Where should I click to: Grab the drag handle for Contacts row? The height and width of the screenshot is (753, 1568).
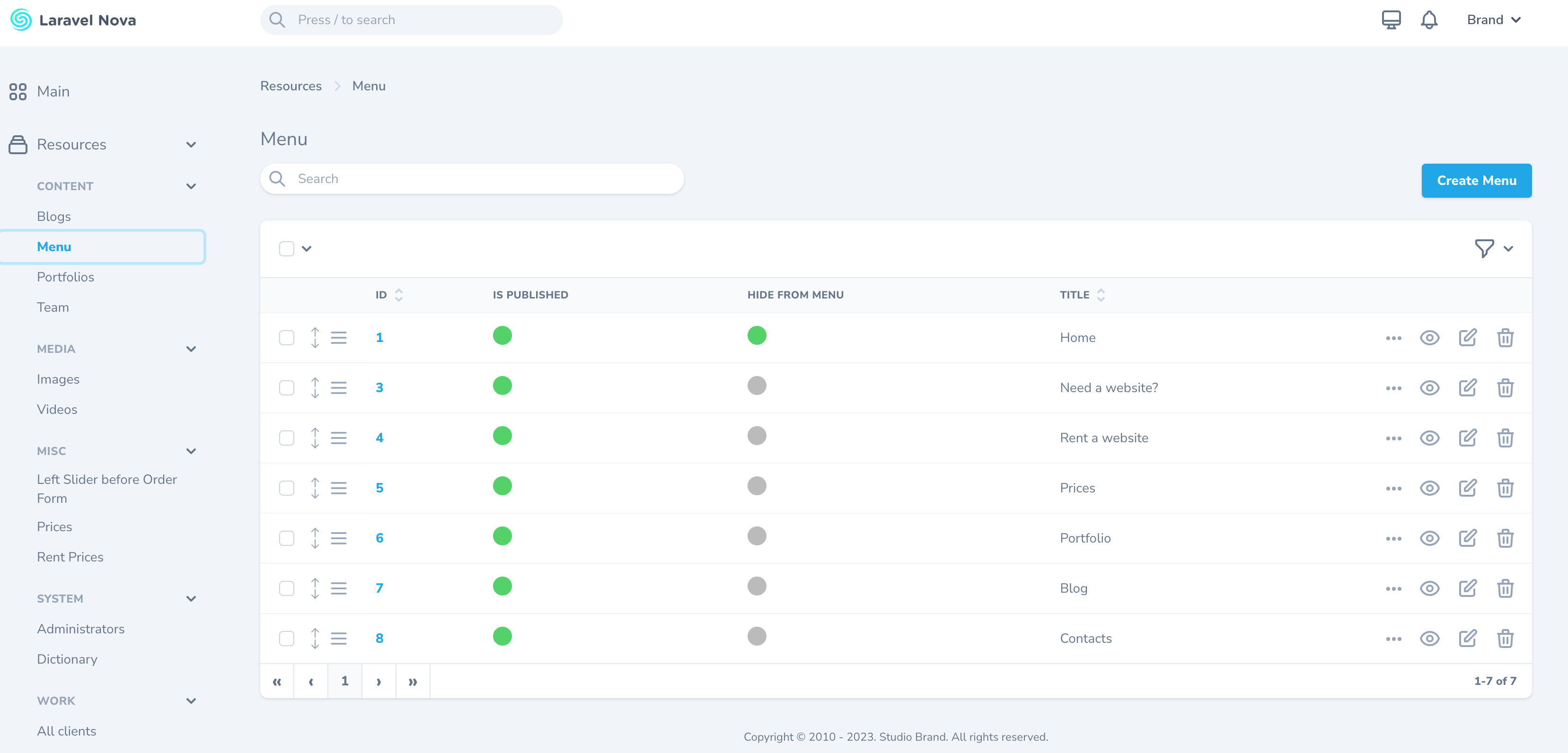tap(339, 639)
